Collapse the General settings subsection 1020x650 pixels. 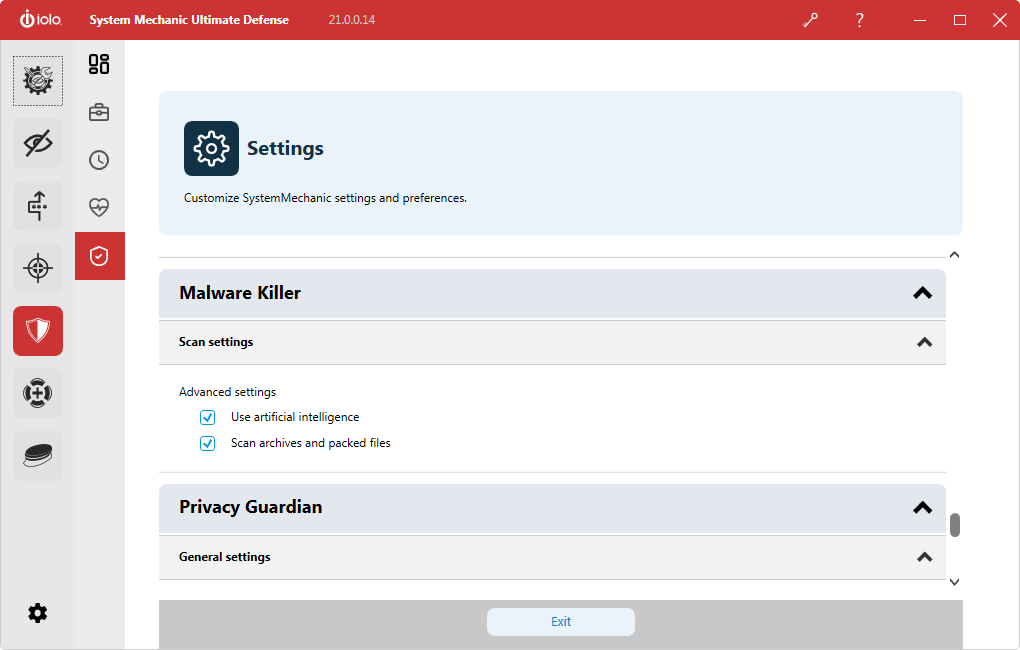tap(924, 557)
